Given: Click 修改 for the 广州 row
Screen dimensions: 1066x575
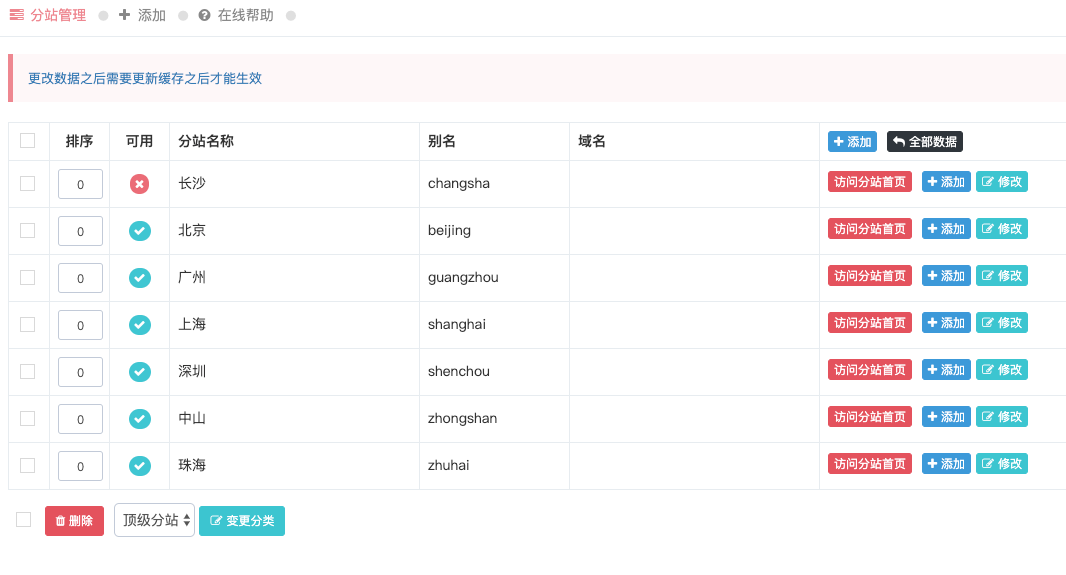Looking at the screenshot, I should (1002, 275).
